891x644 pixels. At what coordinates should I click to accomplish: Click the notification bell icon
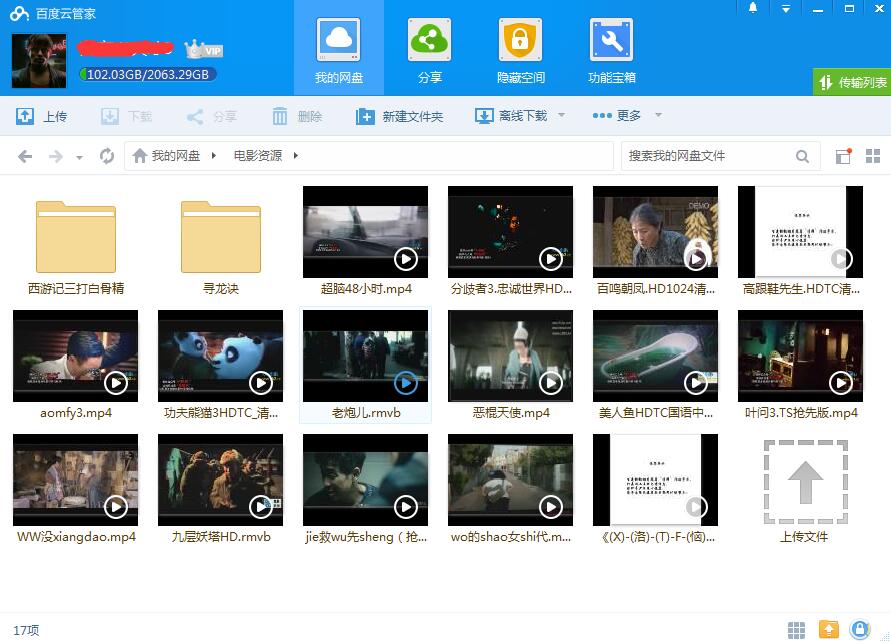click(753, 8)
